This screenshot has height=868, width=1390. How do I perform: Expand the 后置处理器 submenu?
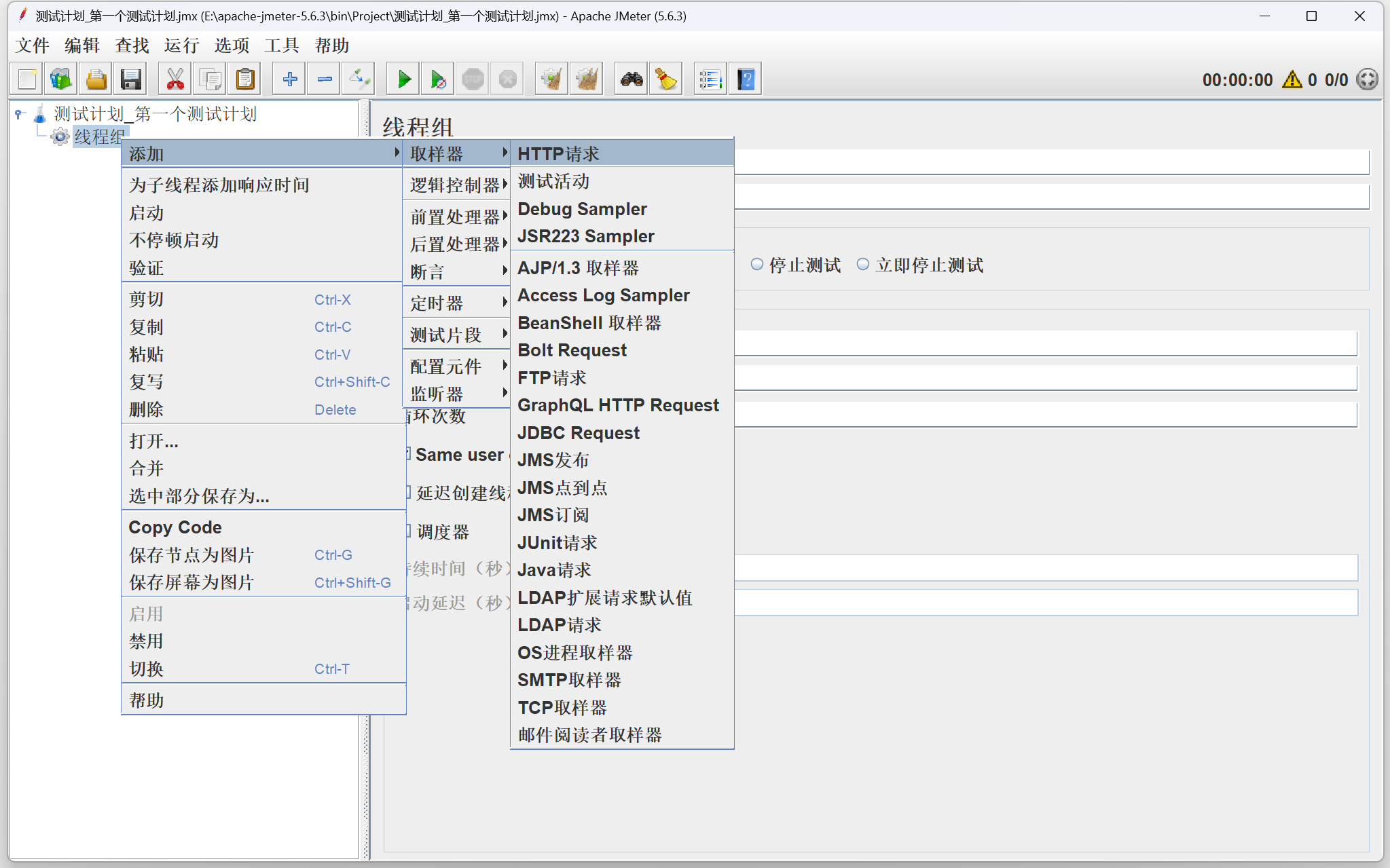(x=458, y=244)
